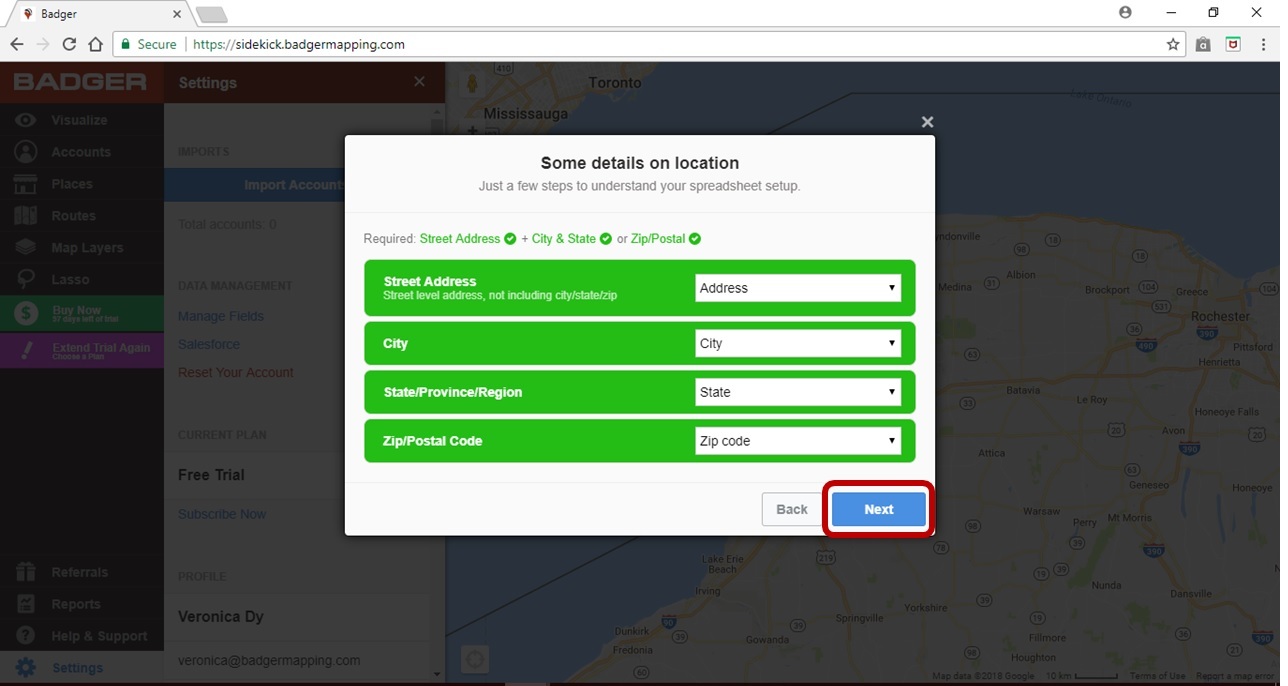Screen dimensions: 1288x686
Task: Click the Subscribe Now link
Action: pos(222,514)
